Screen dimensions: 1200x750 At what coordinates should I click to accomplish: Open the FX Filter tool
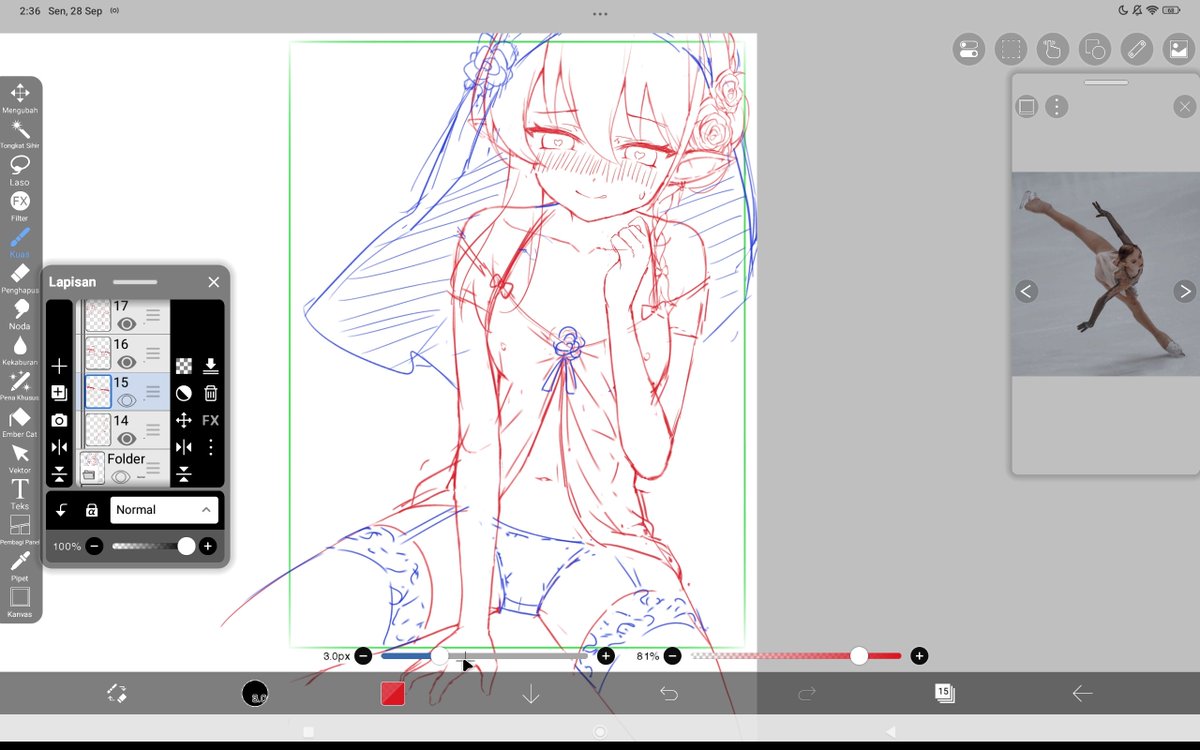click(x=20, y=206)
